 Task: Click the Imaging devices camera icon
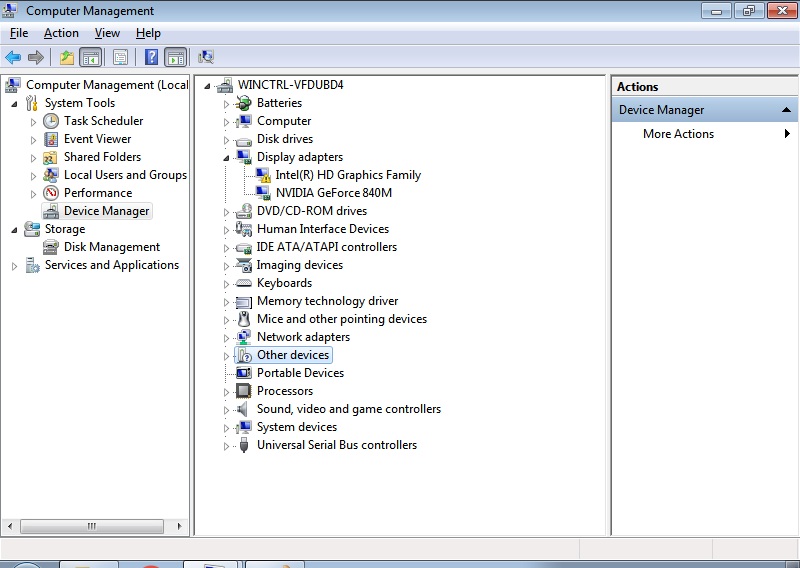[x=244, y=265]
